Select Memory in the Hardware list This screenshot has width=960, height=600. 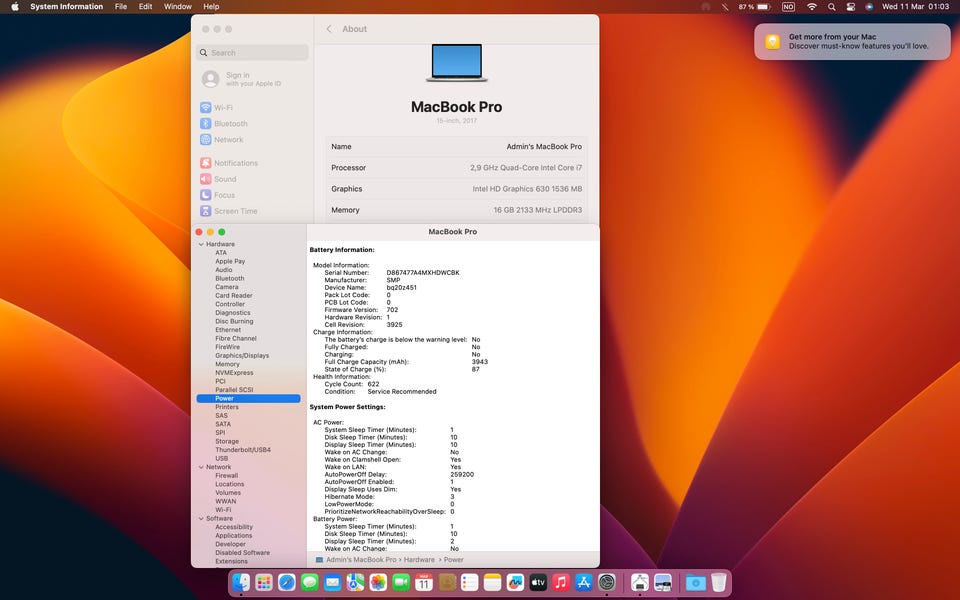click(x=227, y=364)
